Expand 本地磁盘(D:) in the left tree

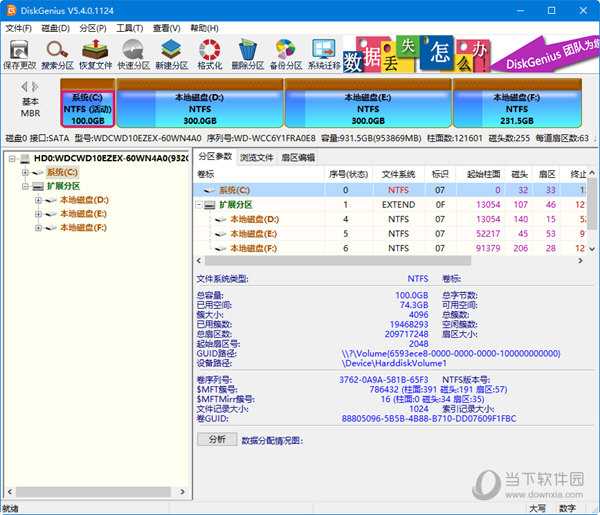[x=38, y=200]
